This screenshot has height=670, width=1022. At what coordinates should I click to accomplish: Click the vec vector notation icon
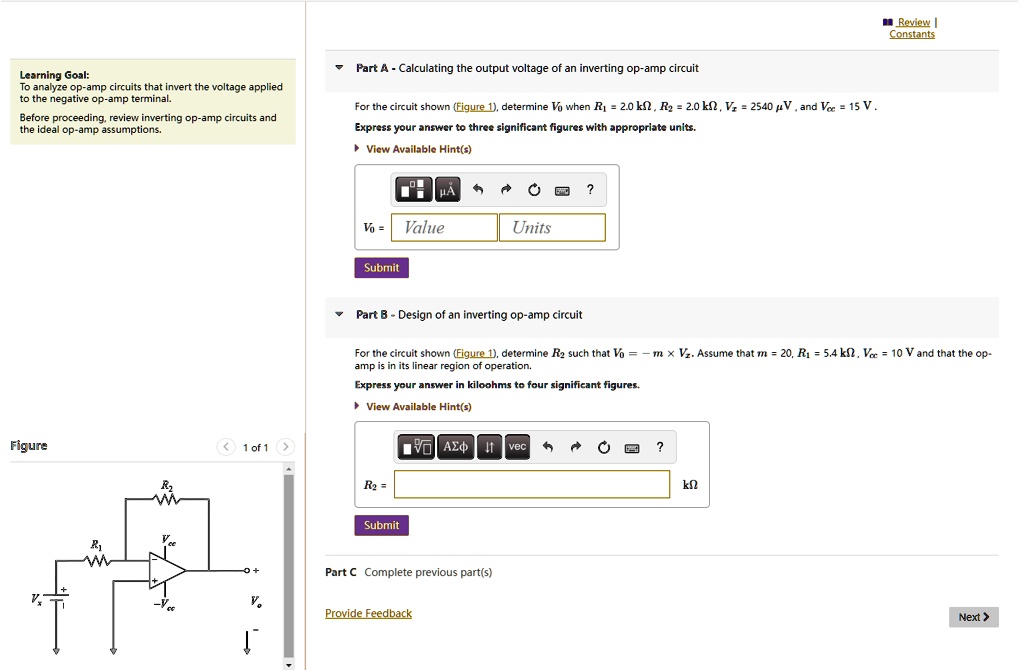(516, 447)
